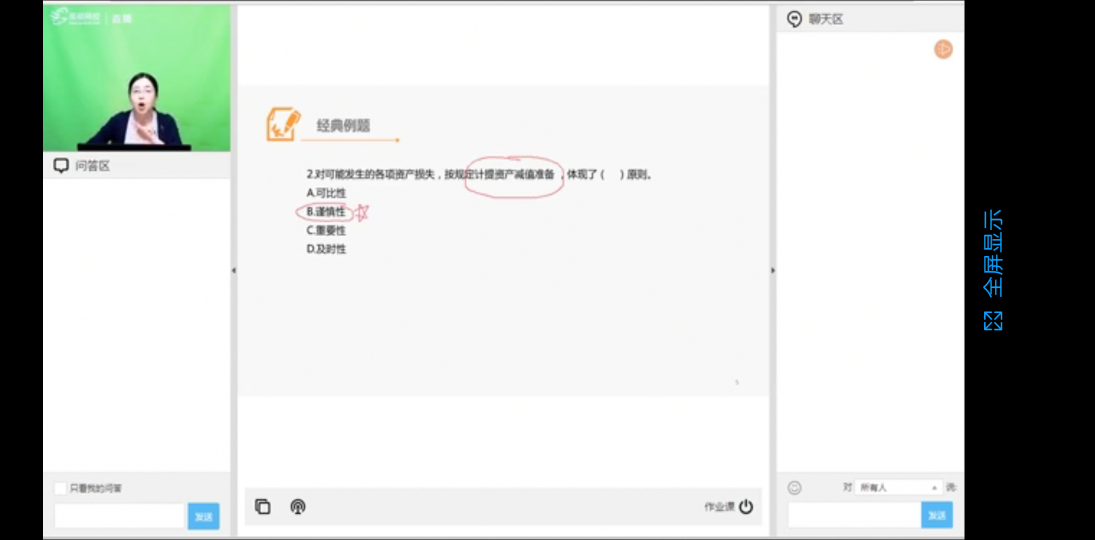The image size is (1095, 540).
Task: Open the 所有人 recipient dropdown
Action: [x=898, y=488]
